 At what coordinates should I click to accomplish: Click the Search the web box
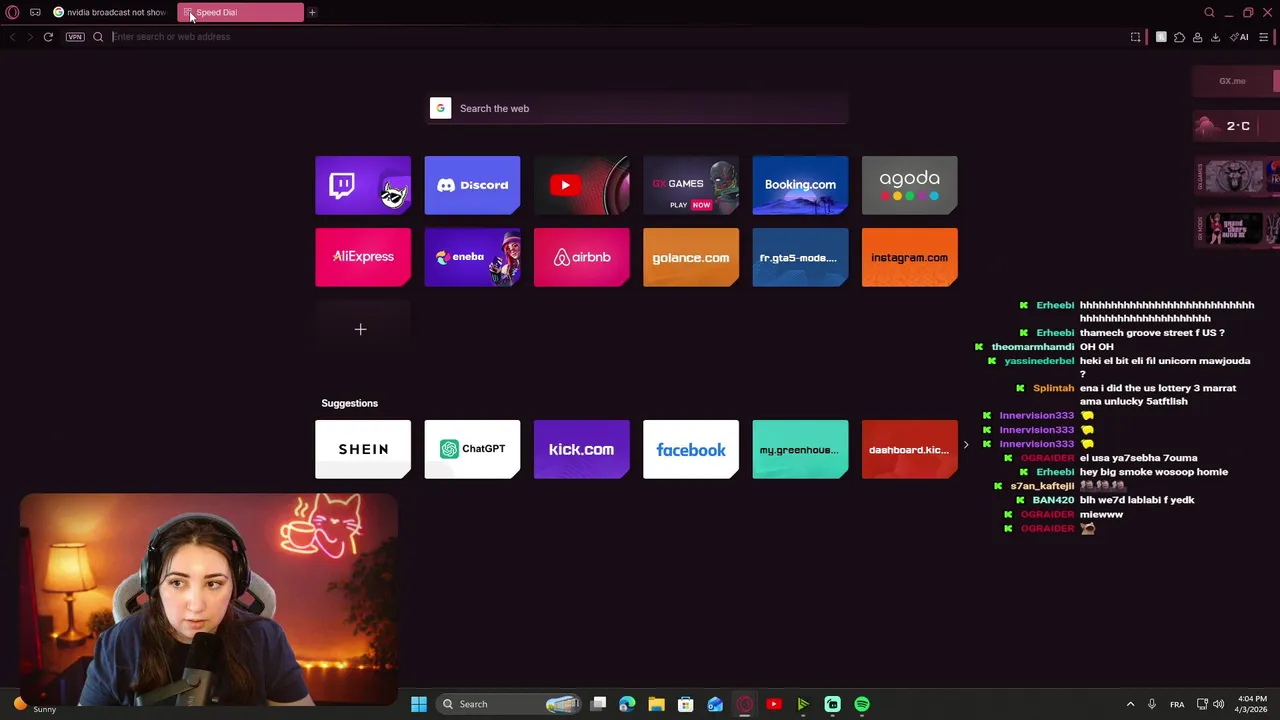(638, 108)
